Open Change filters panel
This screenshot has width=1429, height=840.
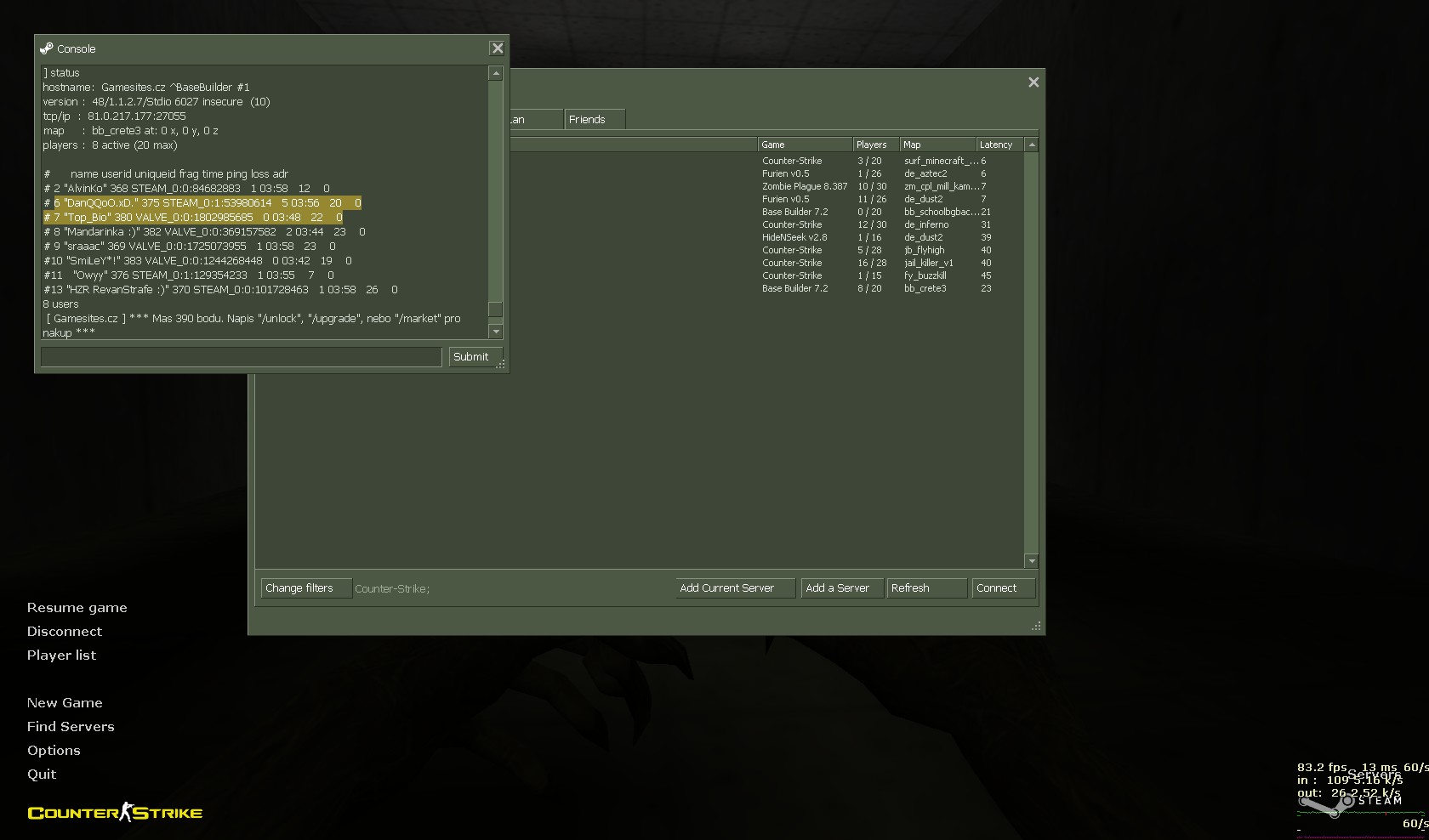point(306,588)
